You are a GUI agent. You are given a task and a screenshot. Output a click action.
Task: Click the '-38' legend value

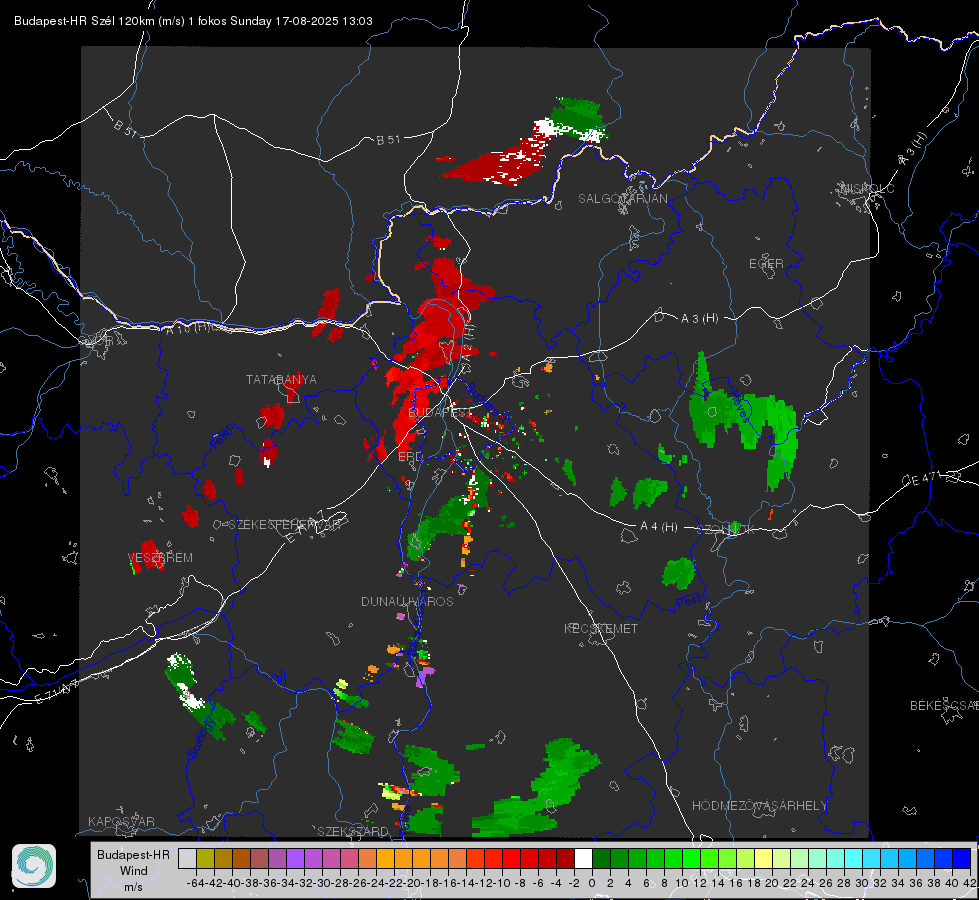[250, 883]
